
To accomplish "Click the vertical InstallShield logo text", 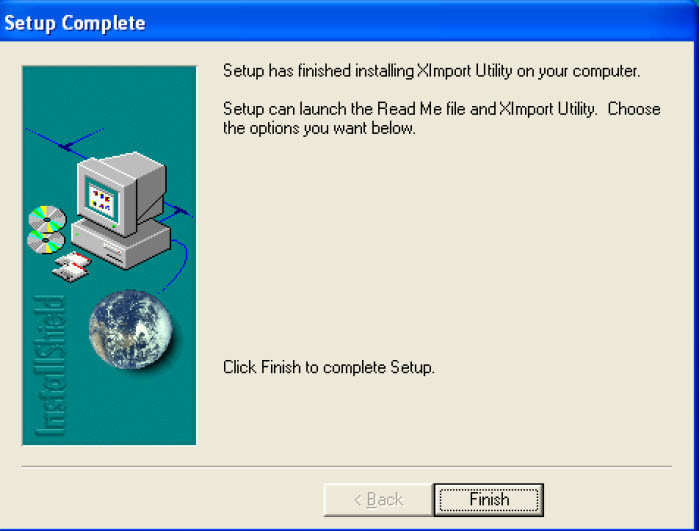I will point(50,365).
